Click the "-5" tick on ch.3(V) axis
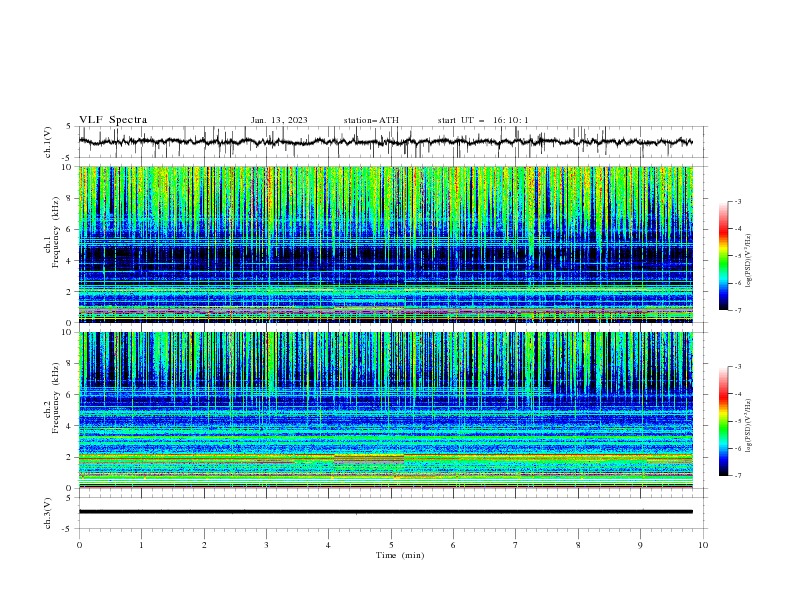The width and height of the screenshot is (792, 612). [x=67, y=529]
